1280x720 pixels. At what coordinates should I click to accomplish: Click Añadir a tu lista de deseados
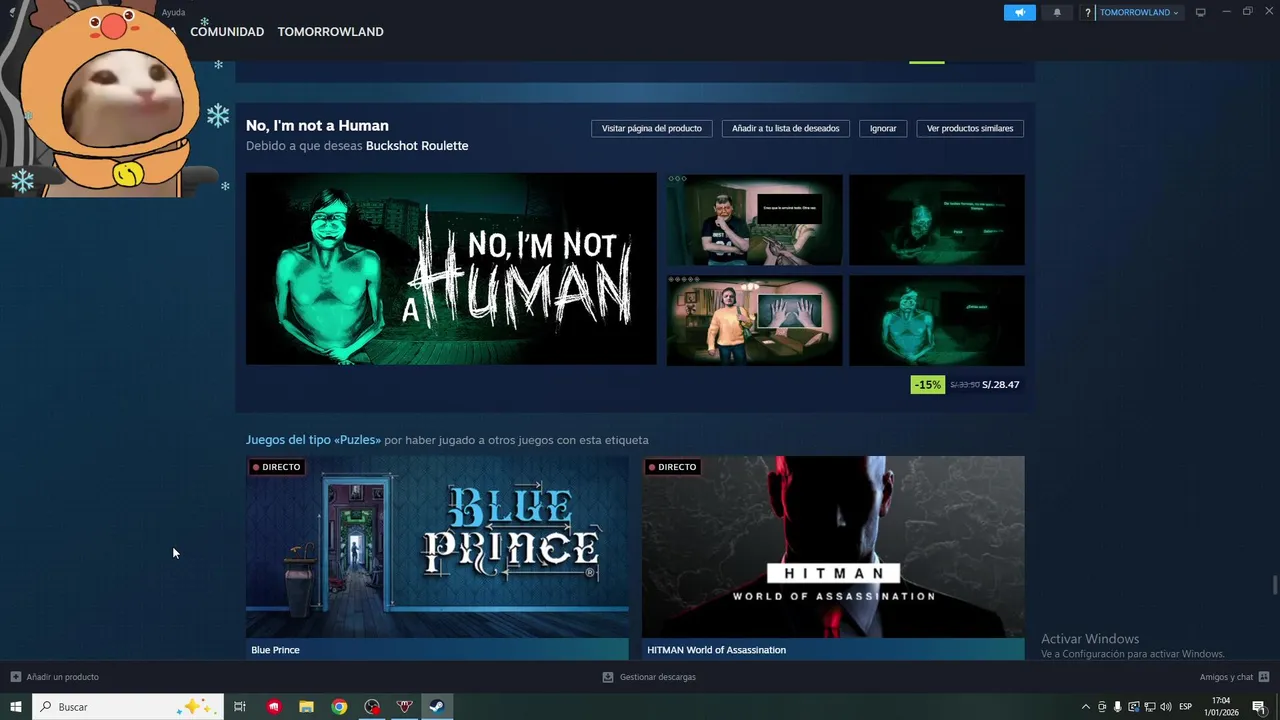[786, 128]
